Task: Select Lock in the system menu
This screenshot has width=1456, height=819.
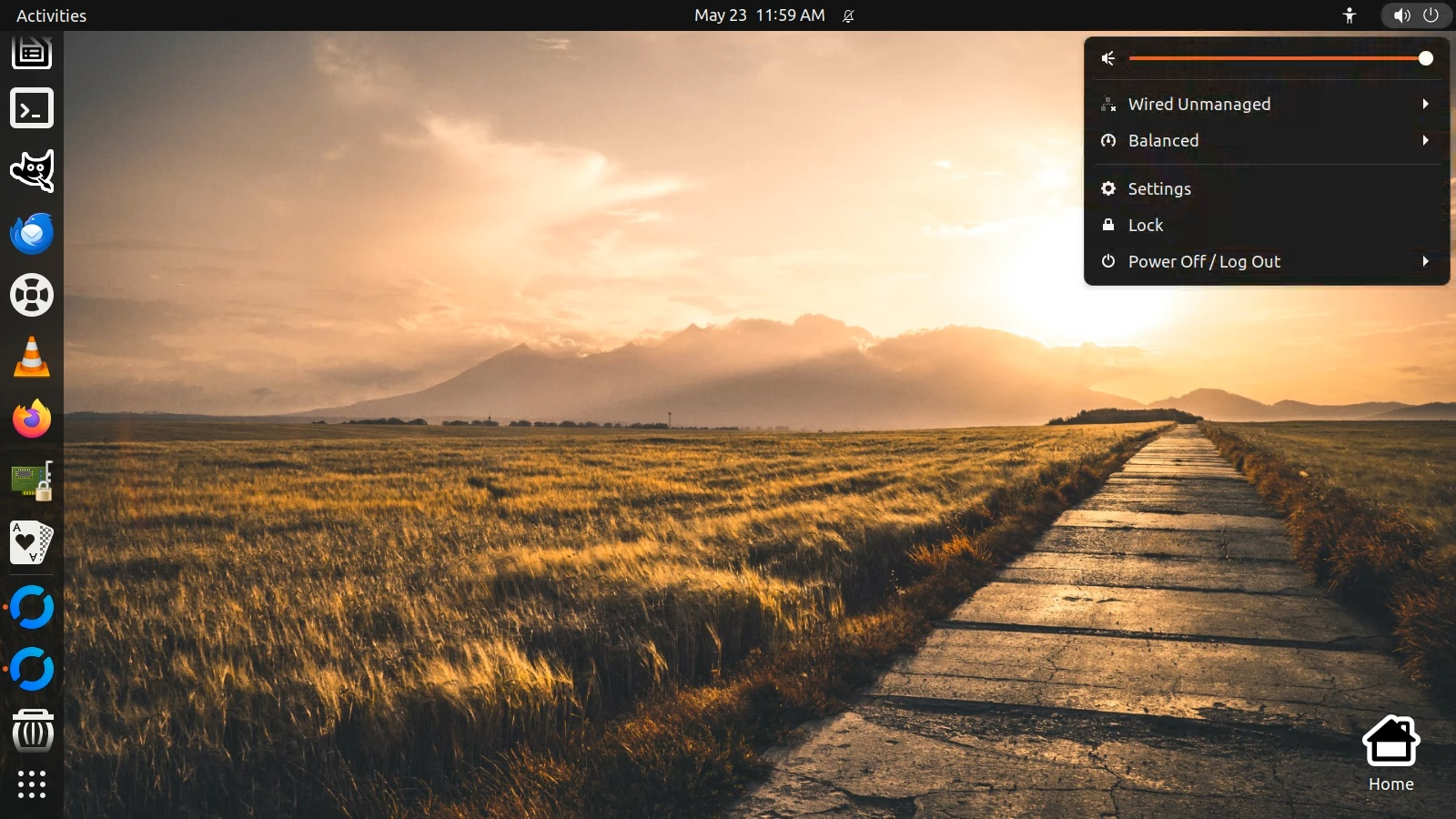Action: (x=1146, y=226)
